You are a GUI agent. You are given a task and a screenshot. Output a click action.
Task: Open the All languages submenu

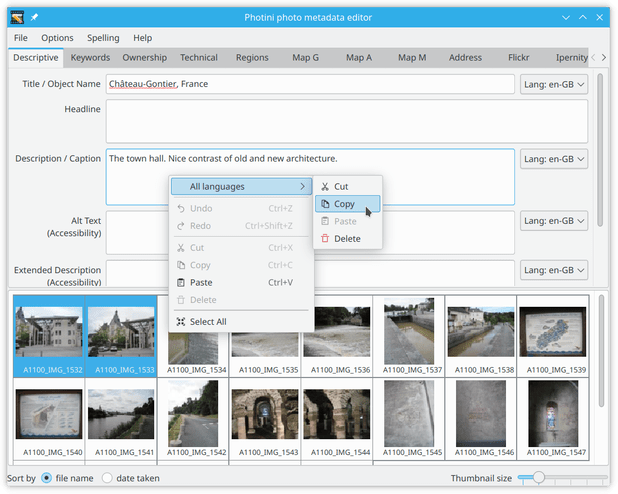point(241,186)
